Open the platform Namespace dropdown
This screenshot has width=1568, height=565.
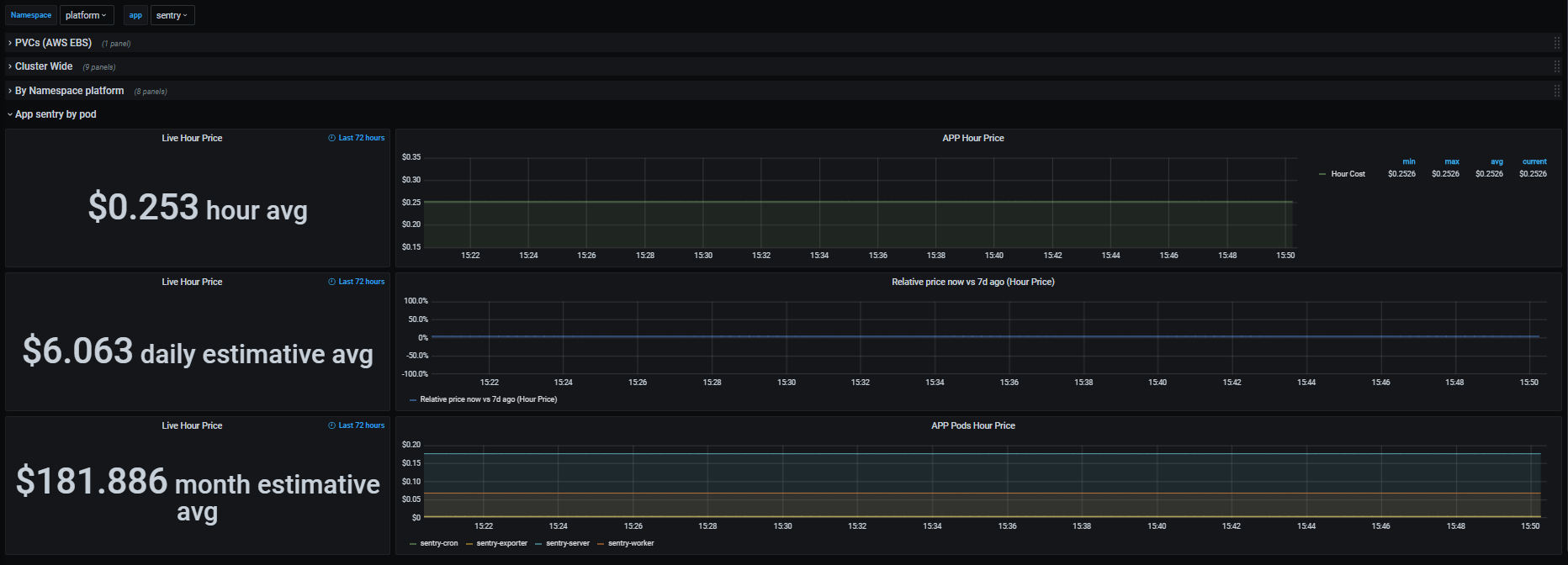coord(87,15)
